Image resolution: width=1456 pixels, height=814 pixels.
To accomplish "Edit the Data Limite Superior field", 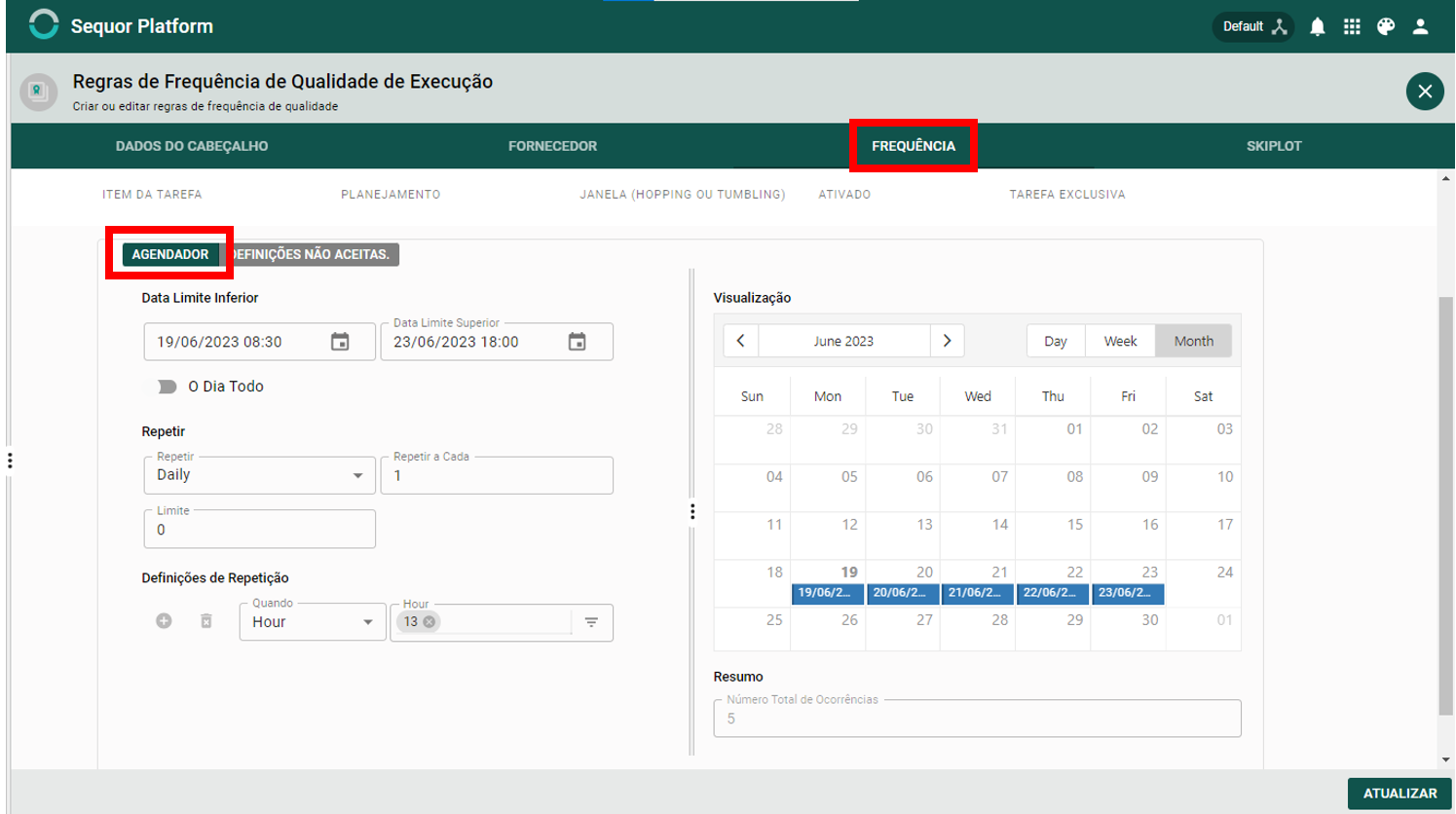I will [x=497, y=342].
